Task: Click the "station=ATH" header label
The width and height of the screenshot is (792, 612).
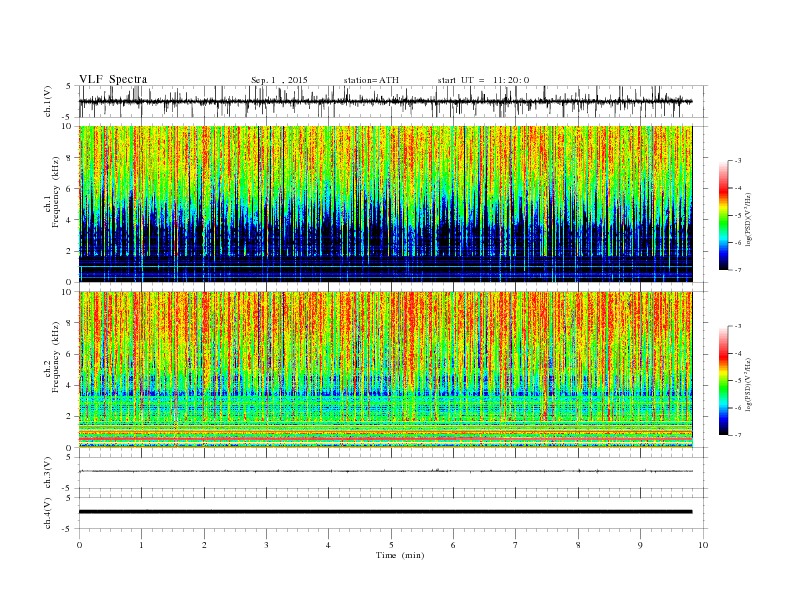Action: point(371,80)
